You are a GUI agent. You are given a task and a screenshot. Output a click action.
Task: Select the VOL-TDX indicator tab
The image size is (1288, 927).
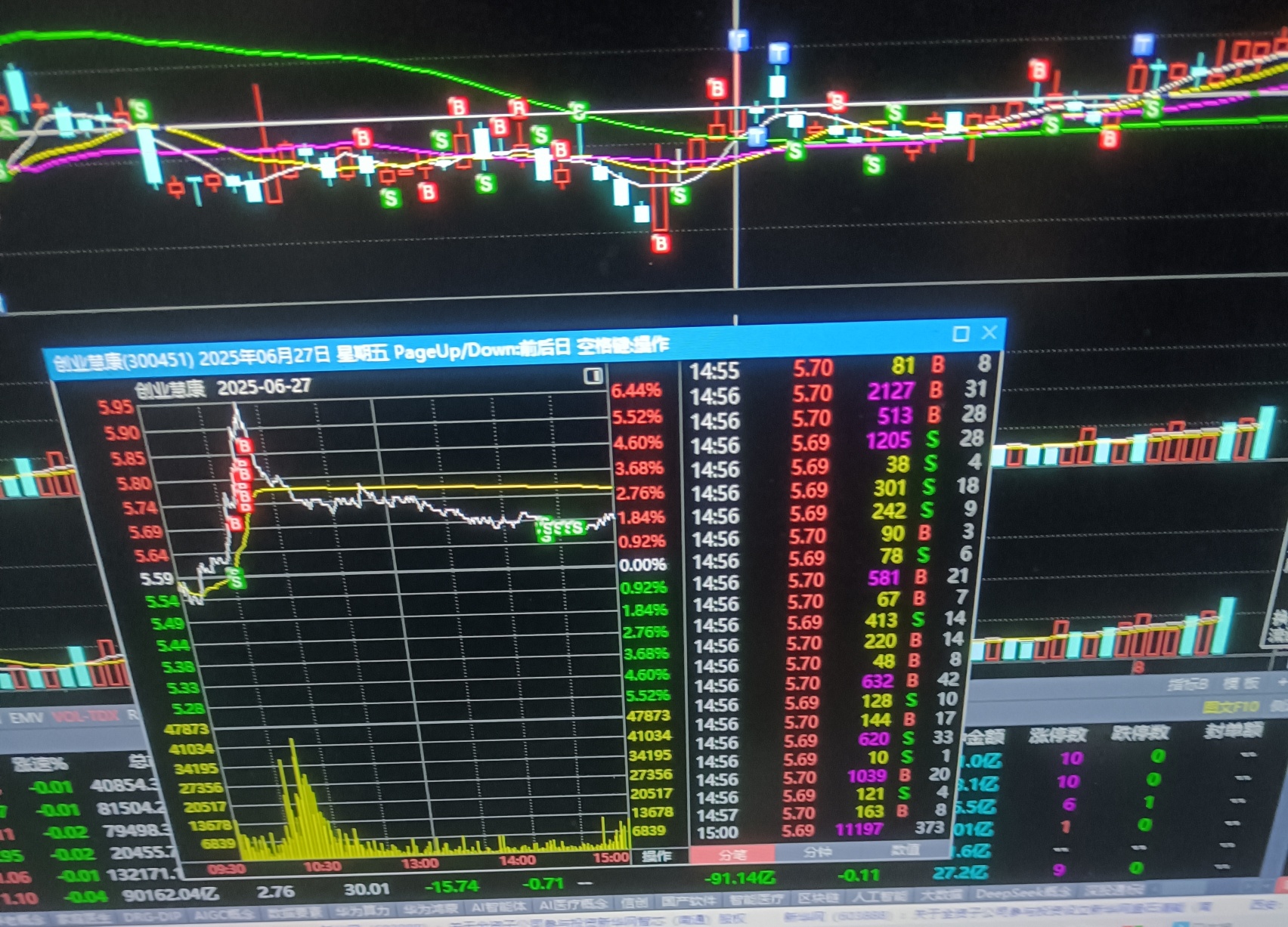coord(85,715)
